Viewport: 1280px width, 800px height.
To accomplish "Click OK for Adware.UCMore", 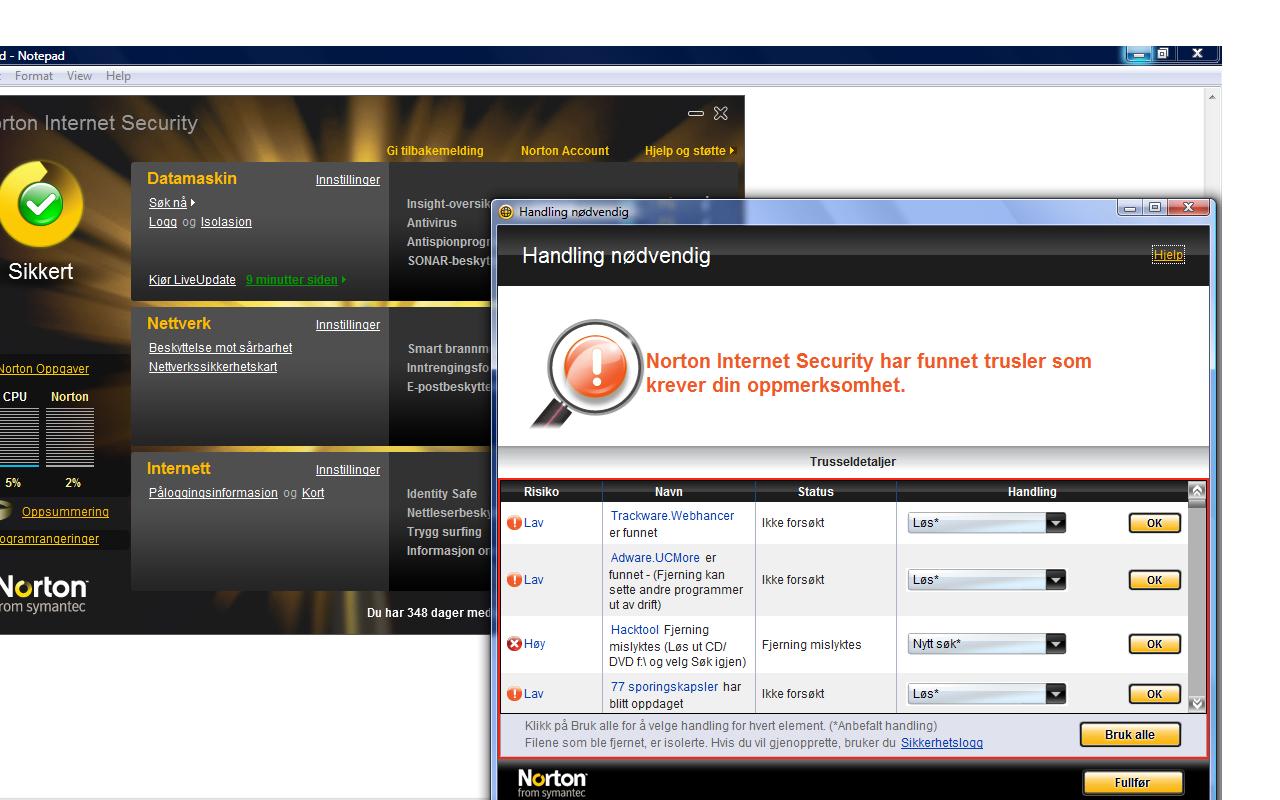I will click(x=1154, y=580).
